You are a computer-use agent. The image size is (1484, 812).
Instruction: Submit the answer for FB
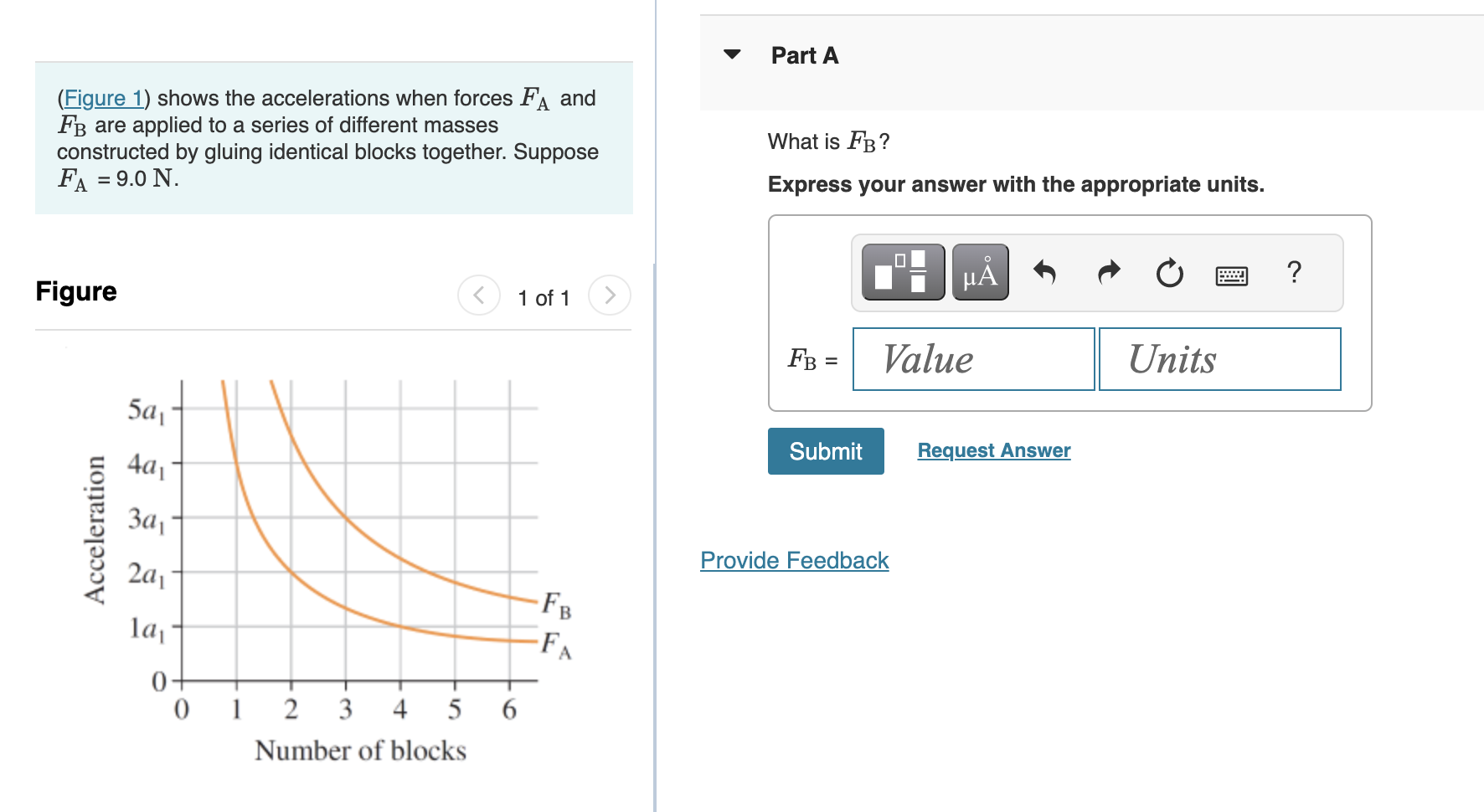(x=826, y=451)
